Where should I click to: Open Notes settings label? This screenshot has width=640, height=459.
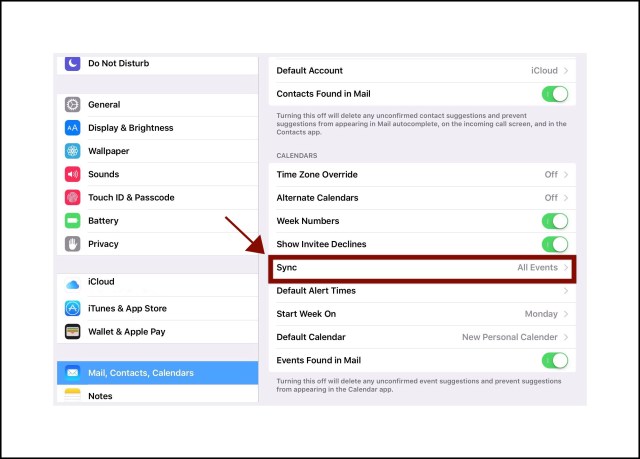tap(100, 396)
